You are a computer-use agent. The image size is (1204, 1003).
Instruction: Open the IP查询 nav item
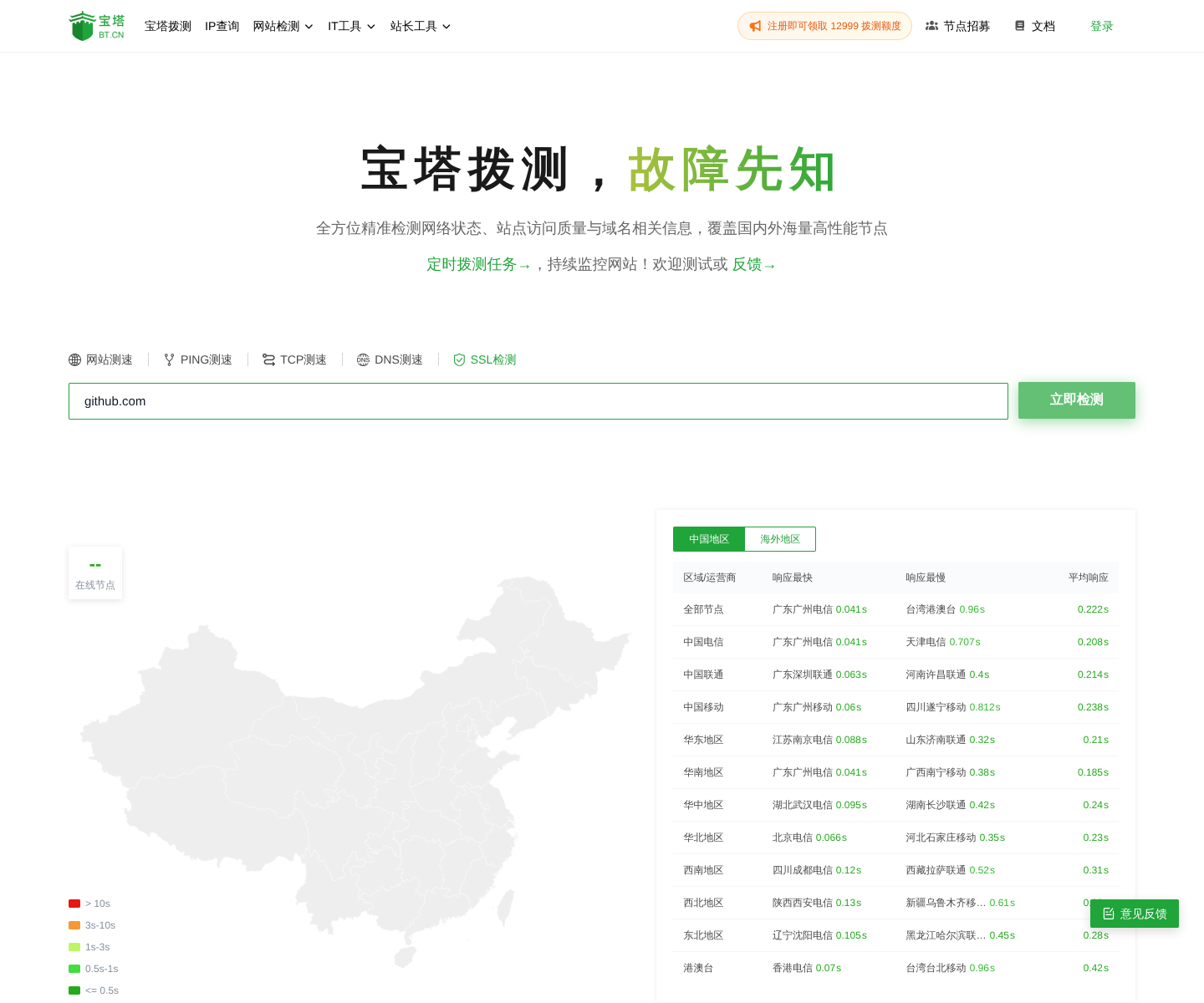222,26
